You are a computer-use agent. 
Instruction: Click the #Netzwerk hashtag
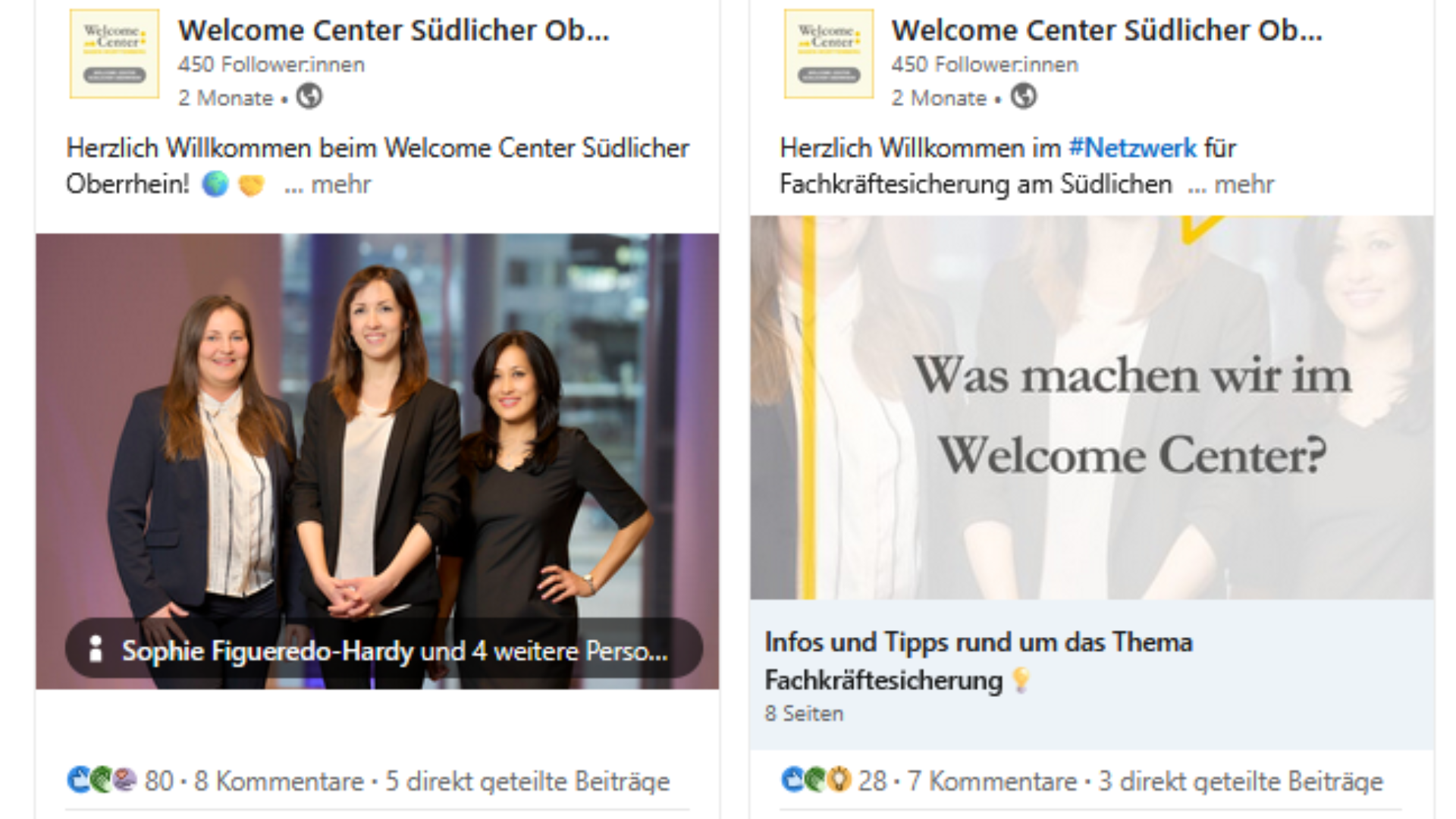[1132, 147]
